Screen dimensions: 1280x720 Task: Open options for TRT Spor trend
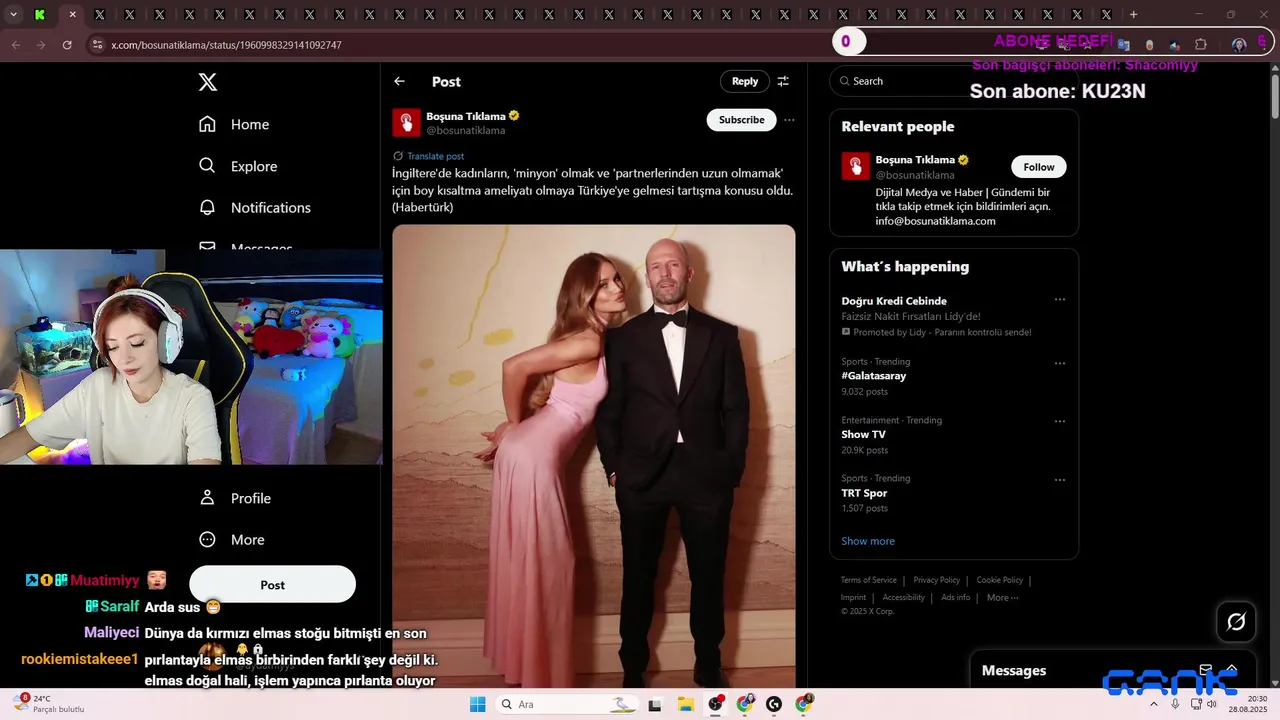click(x=1060, y=480)
